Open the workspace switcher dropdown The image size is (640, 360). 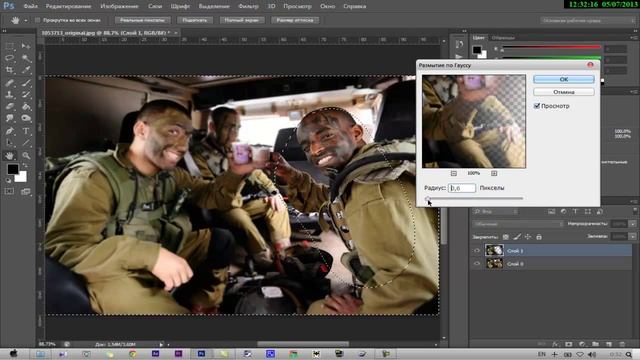pos(588,20)
